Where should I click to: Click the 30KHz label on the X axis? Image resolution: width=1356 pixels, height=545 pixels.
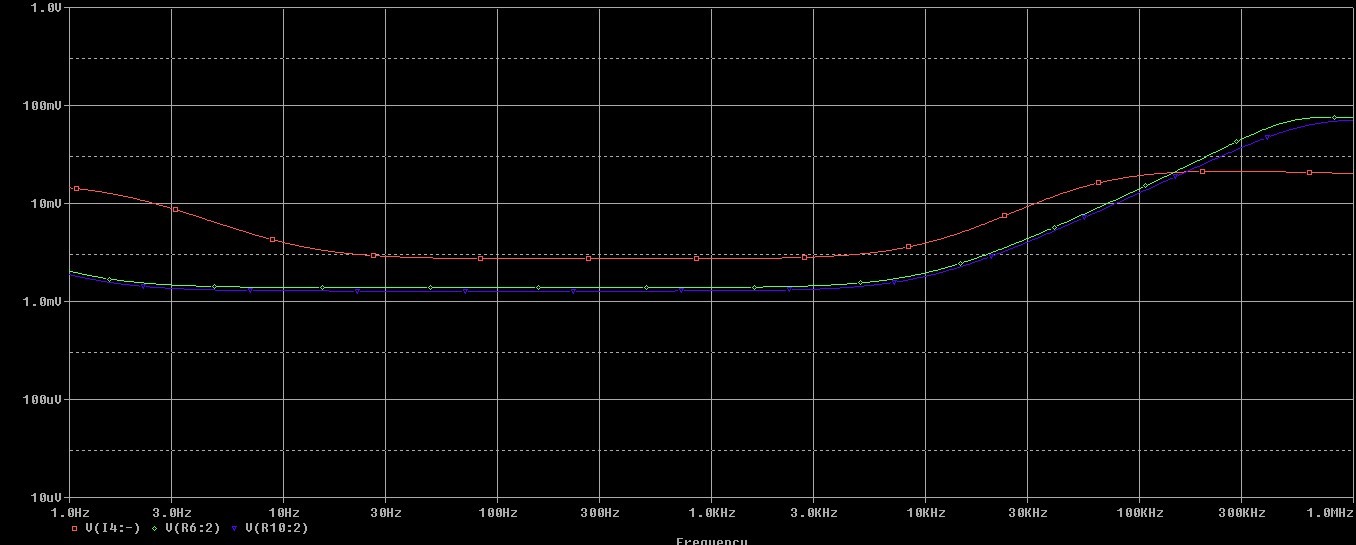(x=1027, y=513)
